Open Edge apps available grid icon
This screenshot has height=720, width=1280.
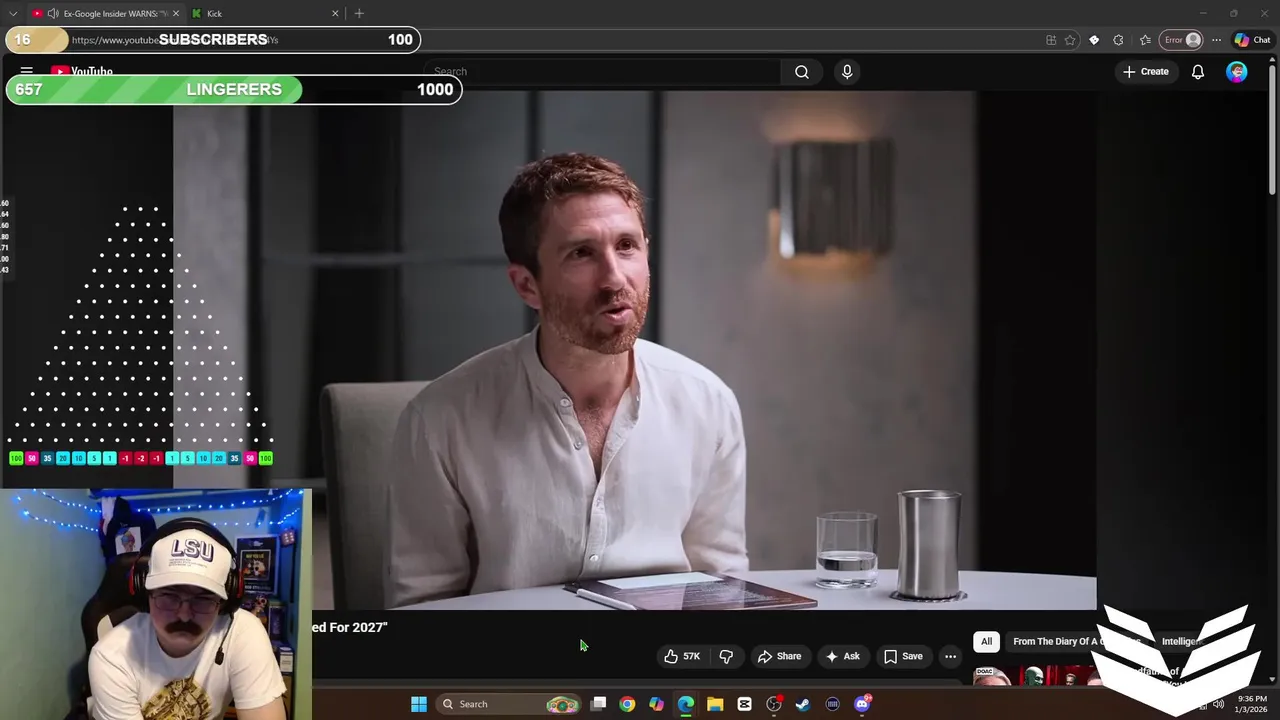tap(1051, 40)
